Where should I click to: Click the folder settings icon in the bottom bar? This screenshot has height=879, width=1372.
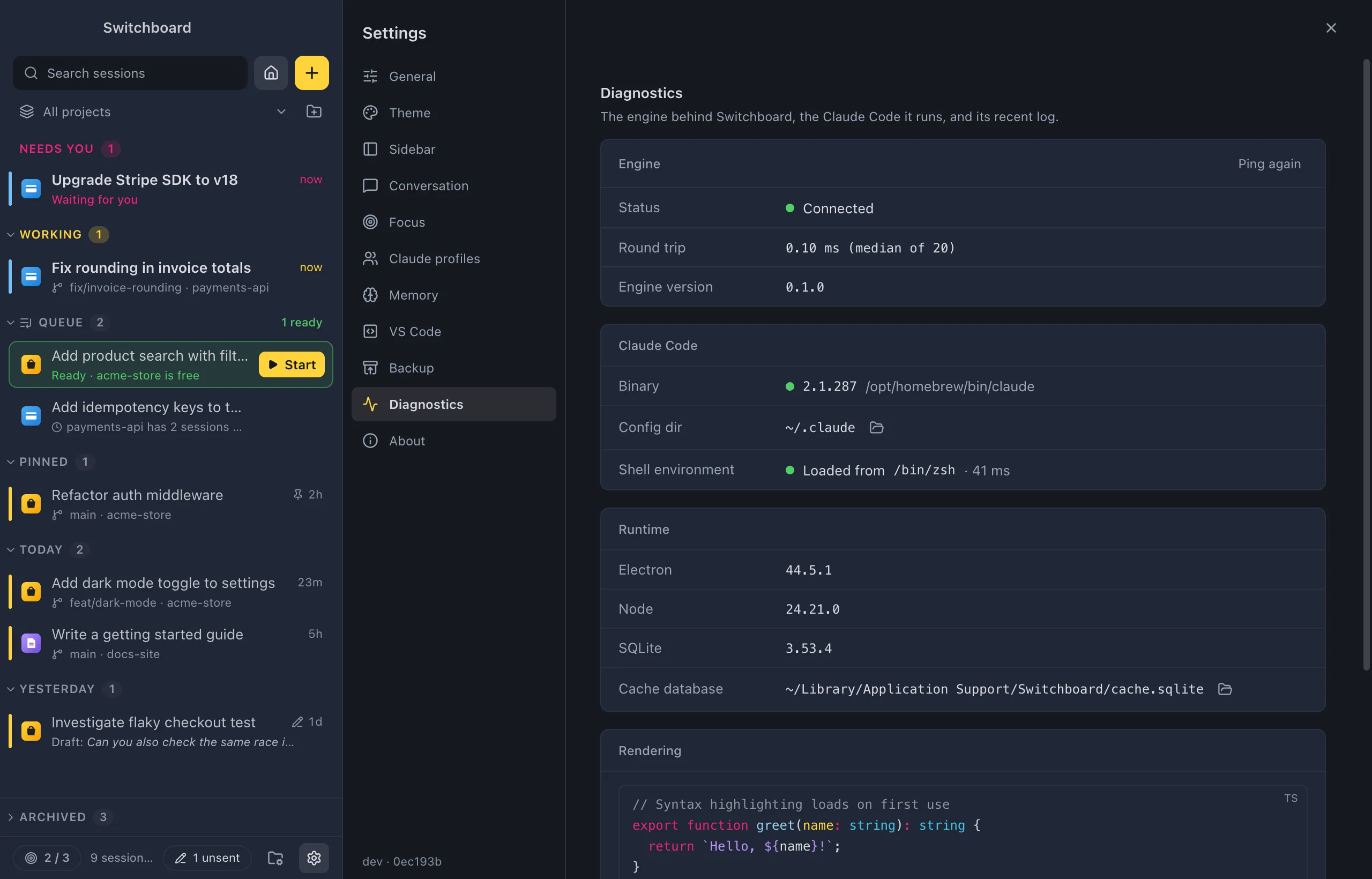(x=275, y=858)
